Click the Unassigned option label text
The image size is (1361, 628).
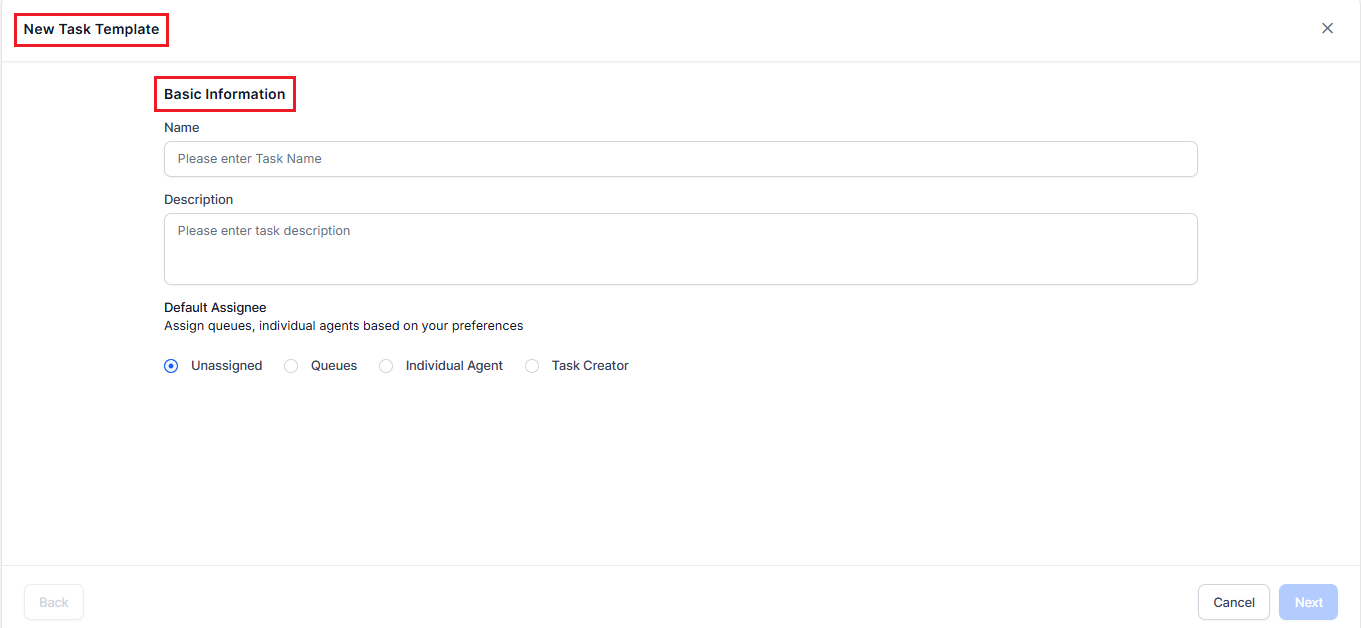(227, 366)
